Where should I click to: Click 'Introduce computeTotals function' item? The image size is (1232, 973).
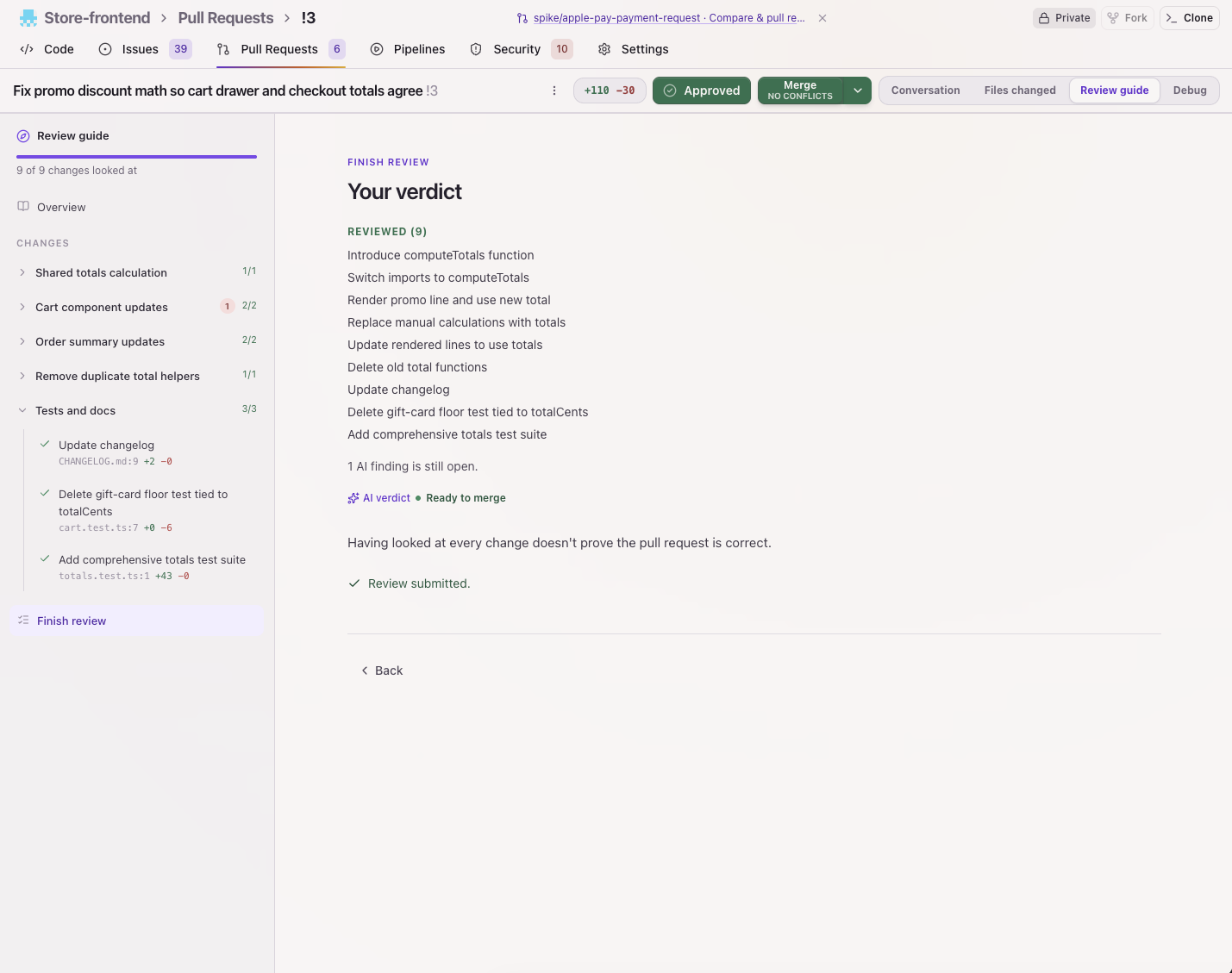(441, 255)
